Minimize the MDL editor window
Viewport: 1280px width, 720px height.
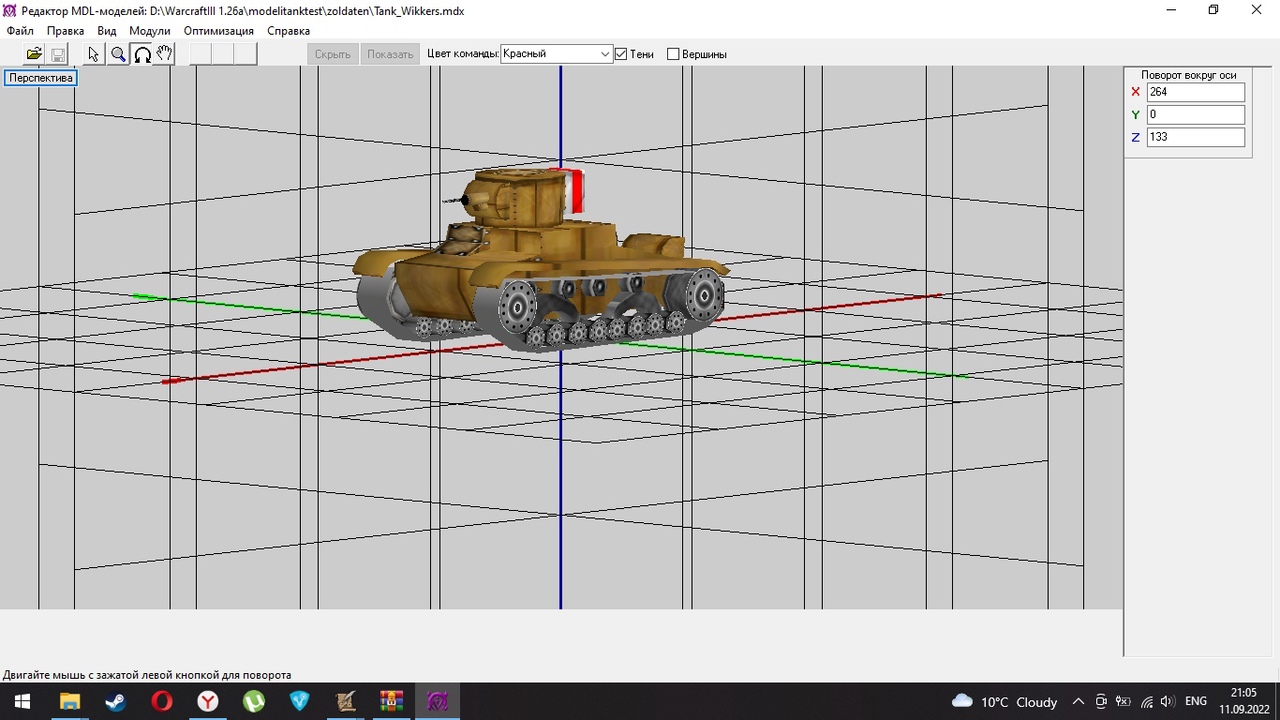pyautogui.click(x=1170, y=10)
